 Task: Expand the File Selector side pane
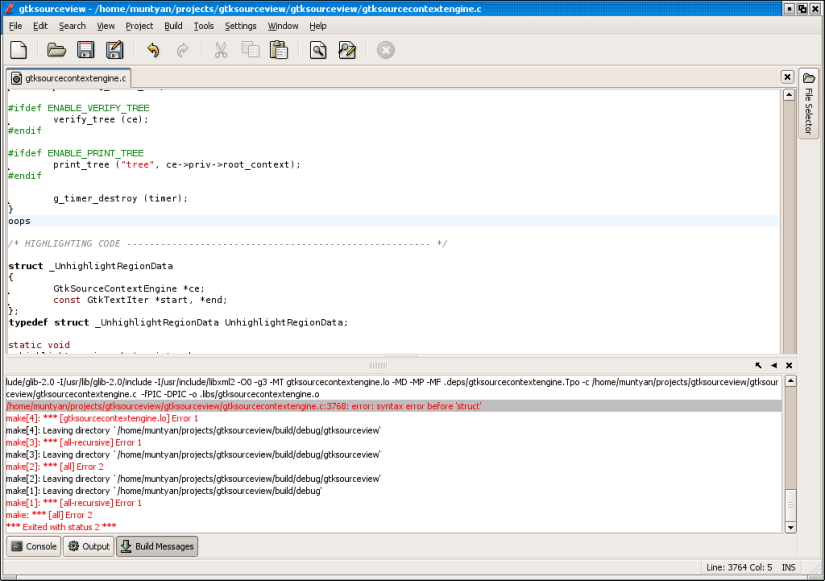pyautogui.click(x=808, y=103)
